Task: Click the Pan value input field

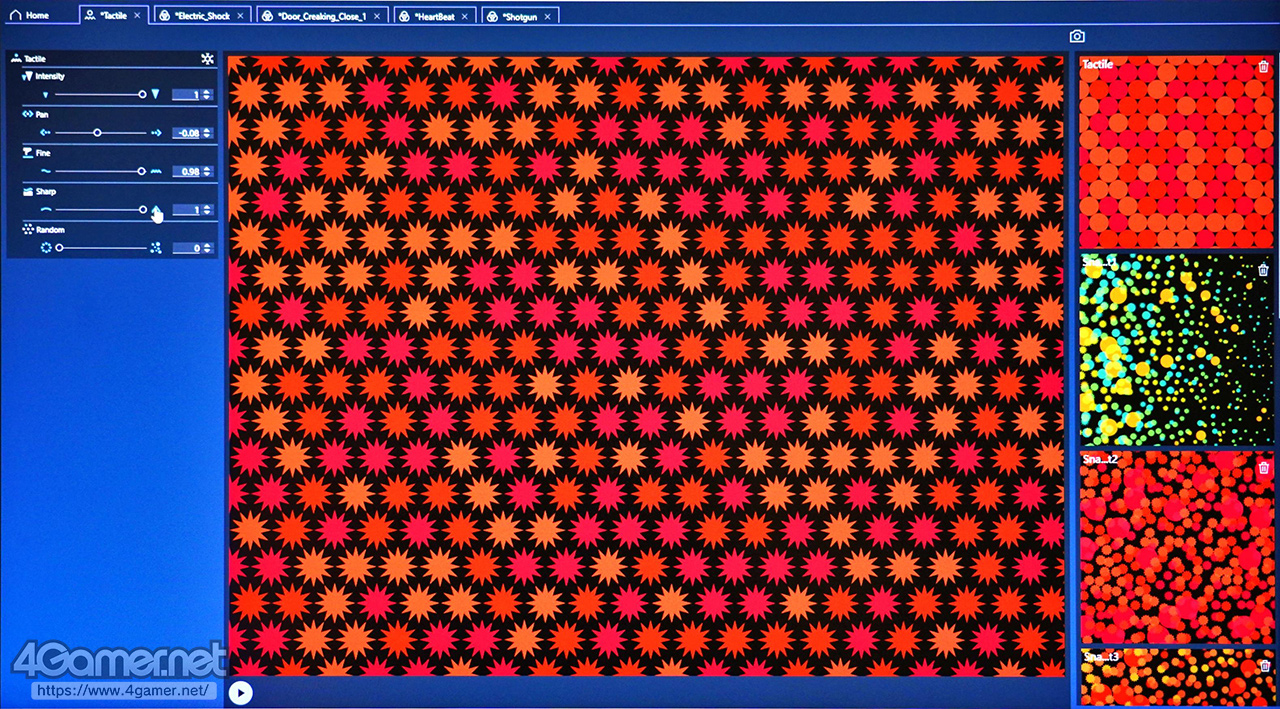Action: (186, 133)
